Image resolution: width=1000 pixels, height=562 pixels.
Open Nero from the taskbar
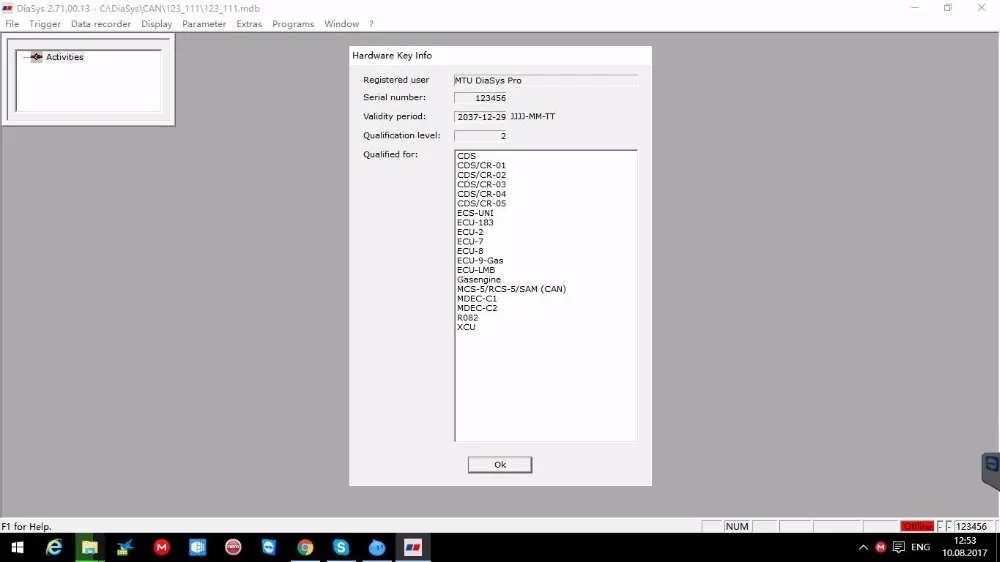coord(233,547)
